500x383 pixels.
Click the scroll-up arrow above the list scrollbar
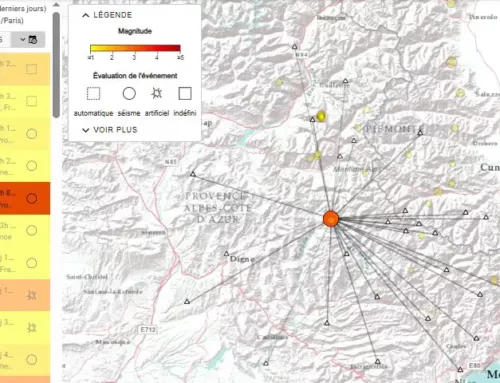(x=56, y=5)
